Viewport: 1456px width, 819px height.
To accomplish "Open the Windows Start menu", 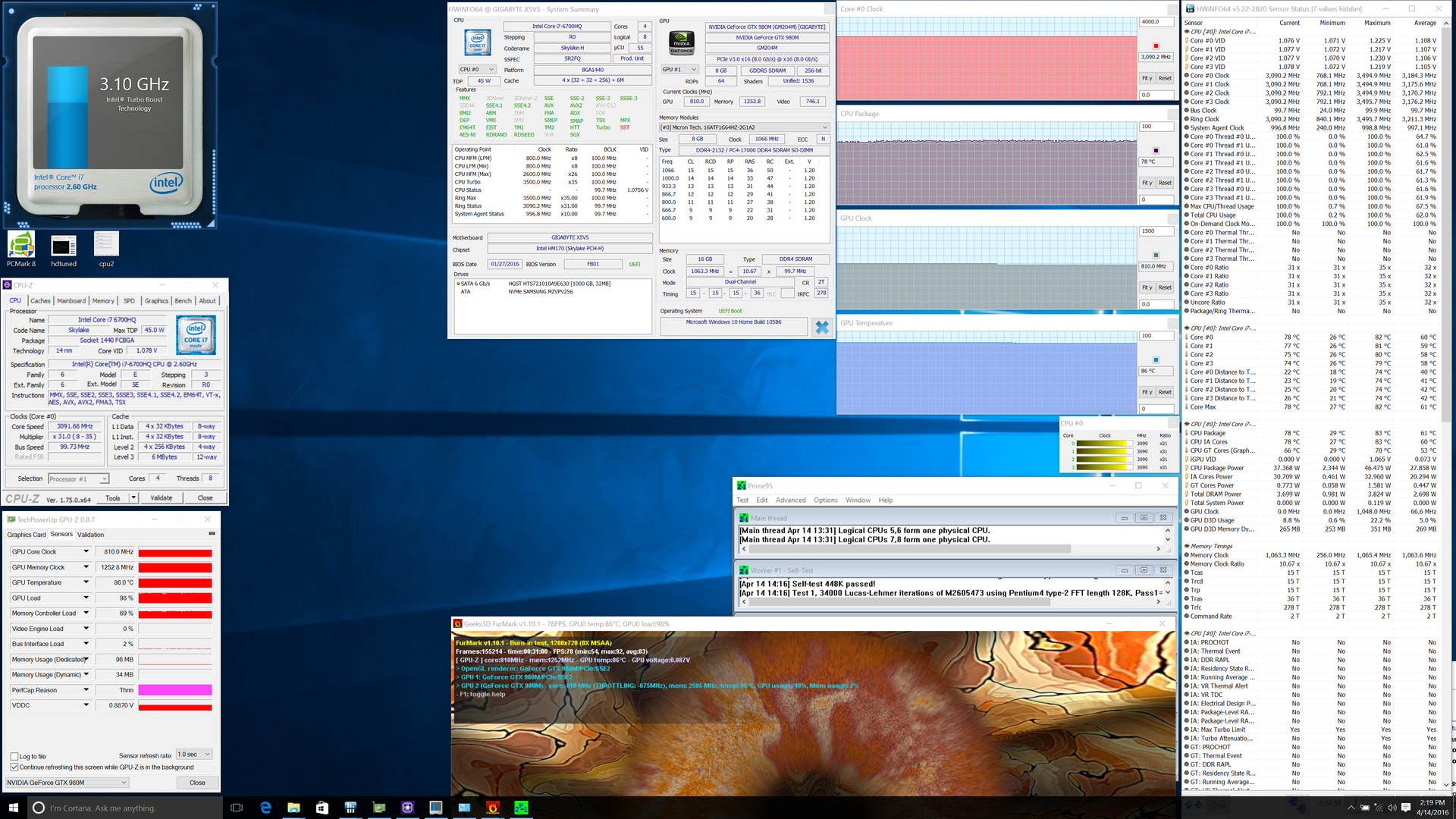I will click(x=13, y=808).
